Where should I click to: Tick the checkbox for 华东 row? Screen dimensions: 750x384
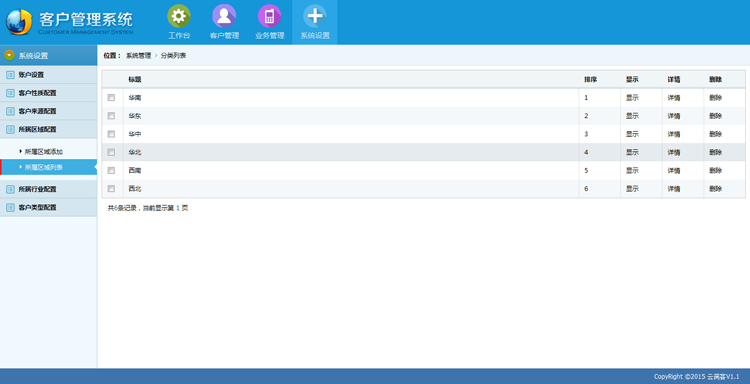click(x=111, y=116)
